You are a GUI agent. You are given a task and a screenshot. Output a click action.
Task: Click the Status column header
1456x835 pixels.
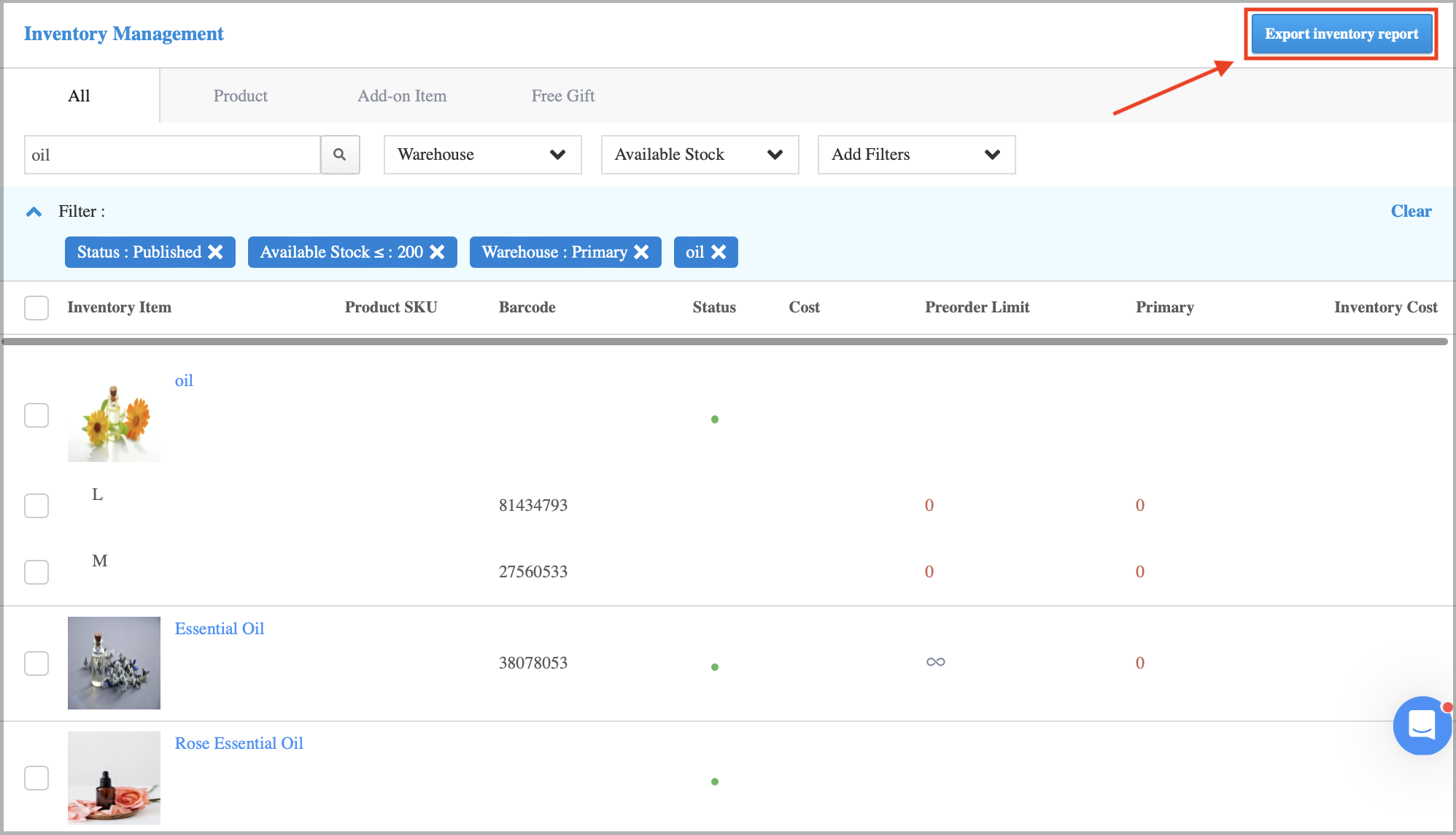(x=714, y=307)
